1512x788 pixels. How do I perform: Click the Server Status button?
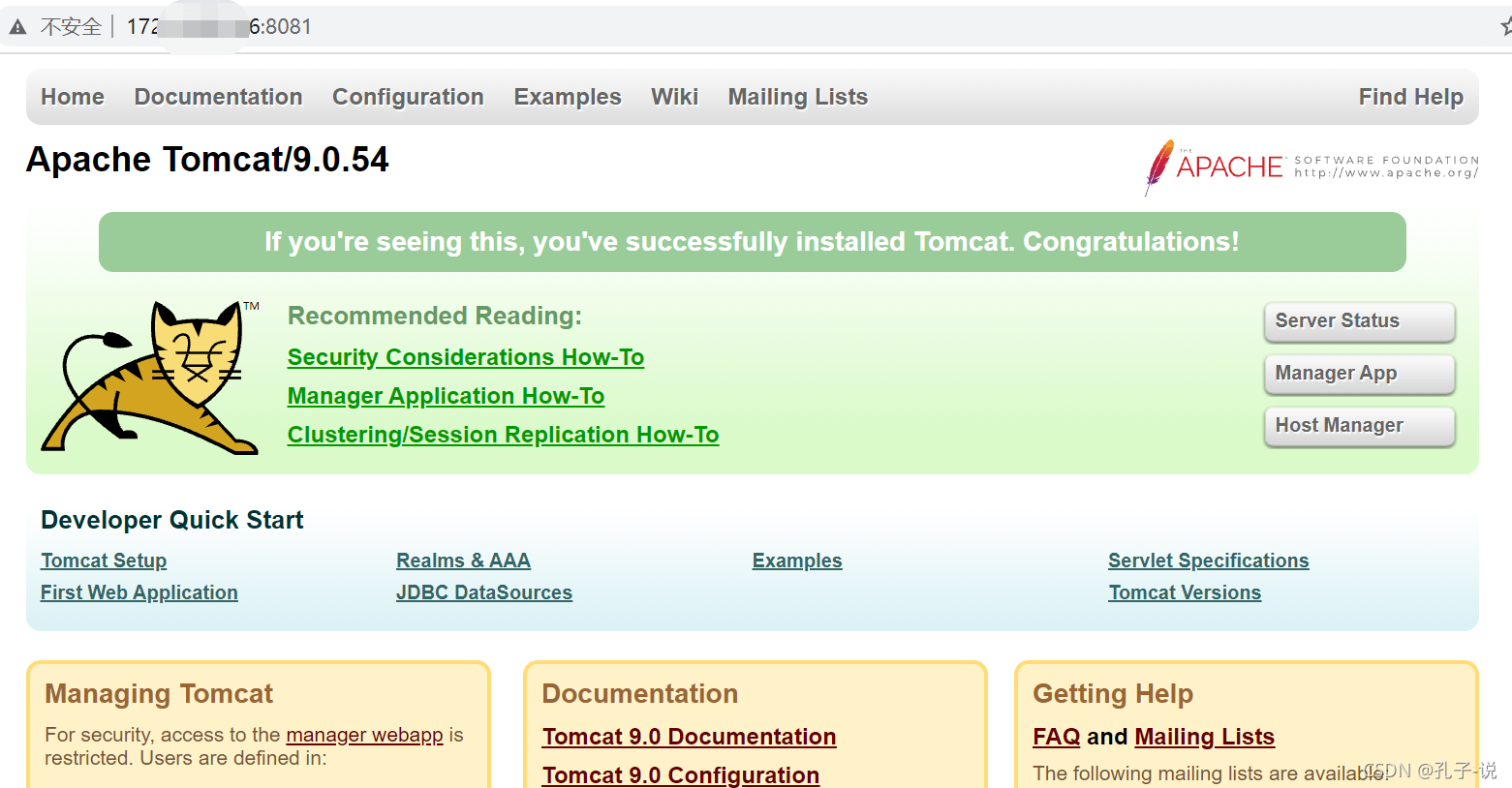(1360, 321)
